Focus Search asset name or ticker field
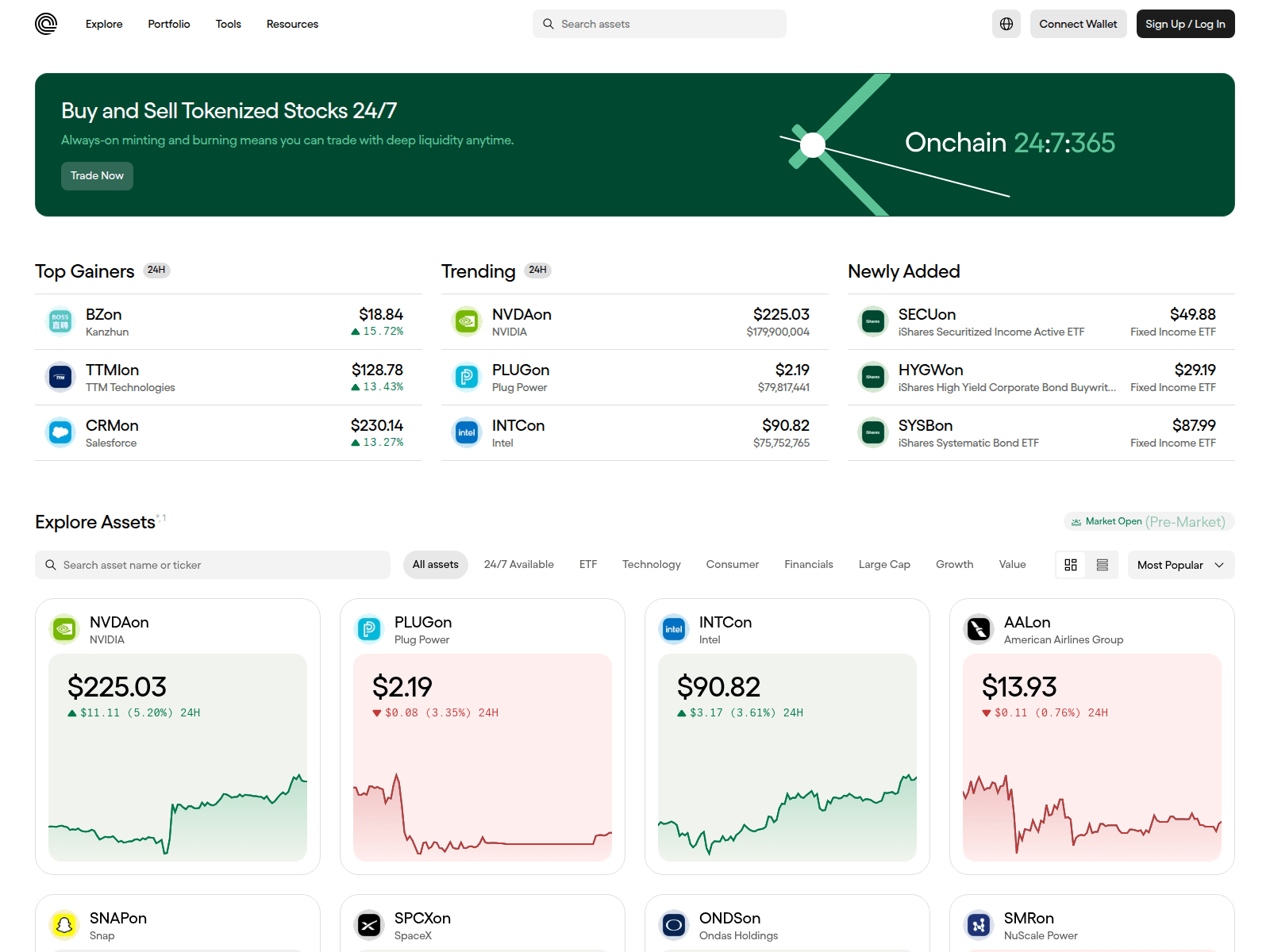This screenshot has height=952, width=1270. click(213, 565)
